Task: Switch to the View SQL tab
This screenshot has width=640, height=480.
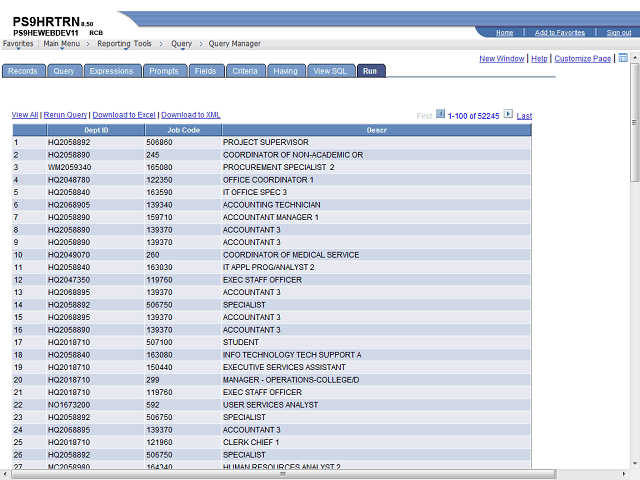Action: point(330,71)
